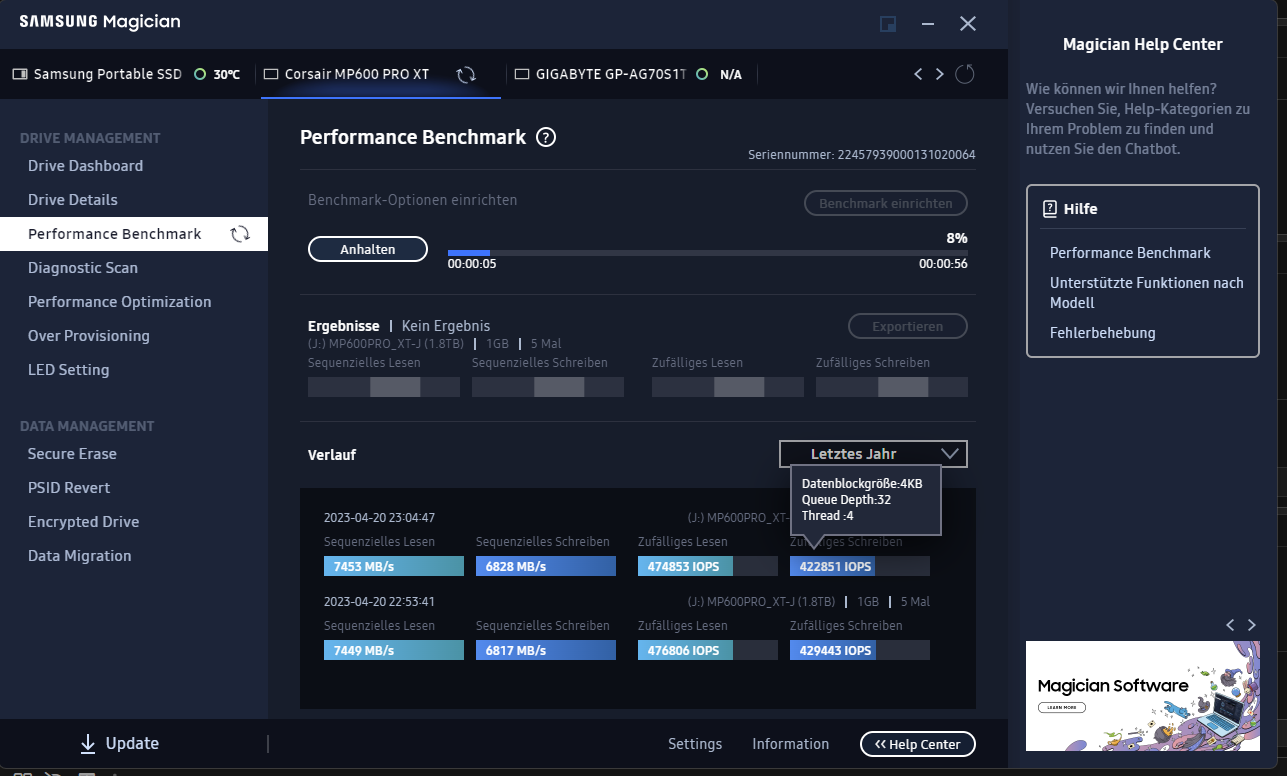Click the Seriennummer text

[x=862, y=155]
